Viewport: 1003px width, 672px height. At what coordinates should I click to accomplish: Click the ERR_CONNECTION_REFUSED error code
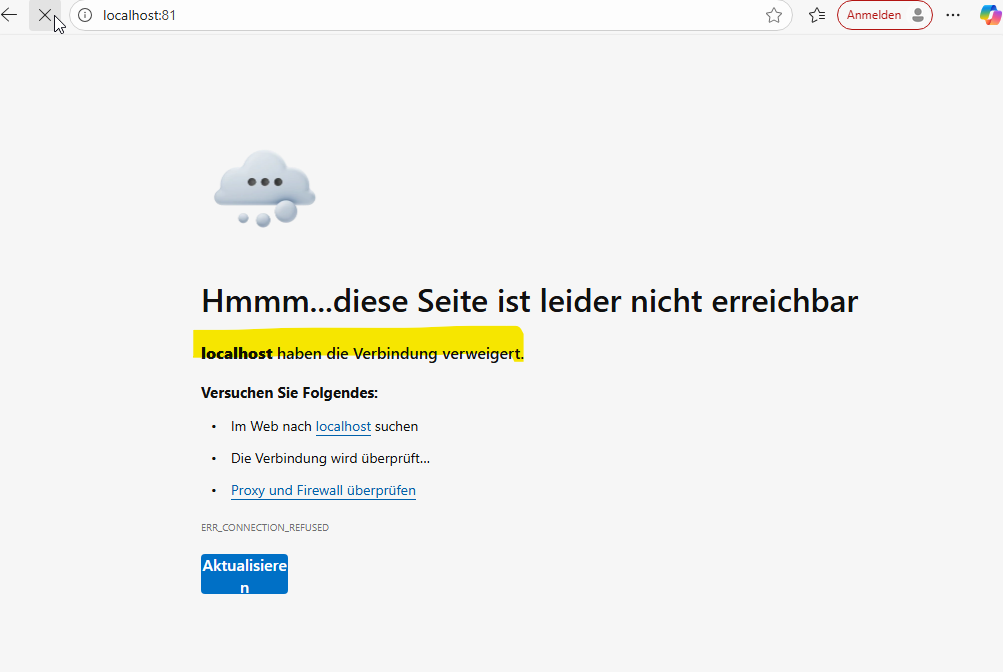265,528
